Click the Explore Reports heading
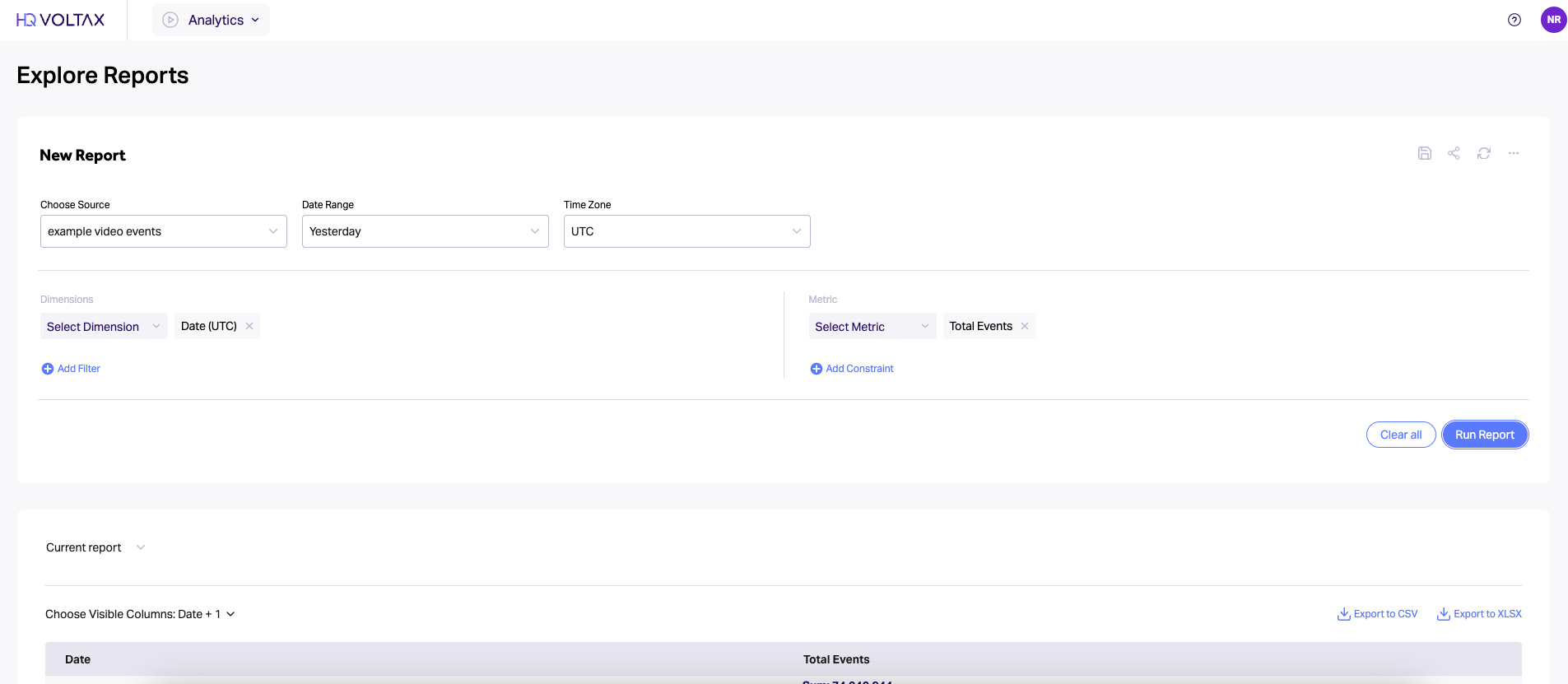The image size is (1568, 684). point(103,75)
